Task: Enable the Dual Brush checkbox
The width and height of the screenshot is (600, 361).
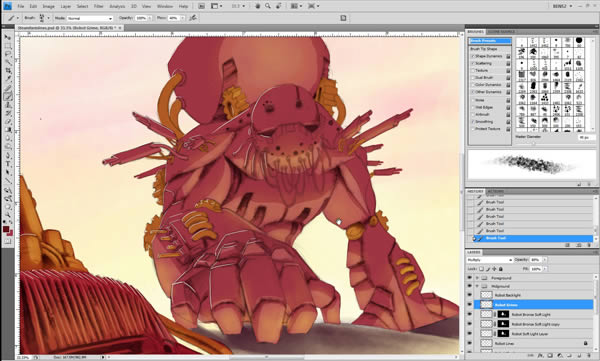Action: 473,78
